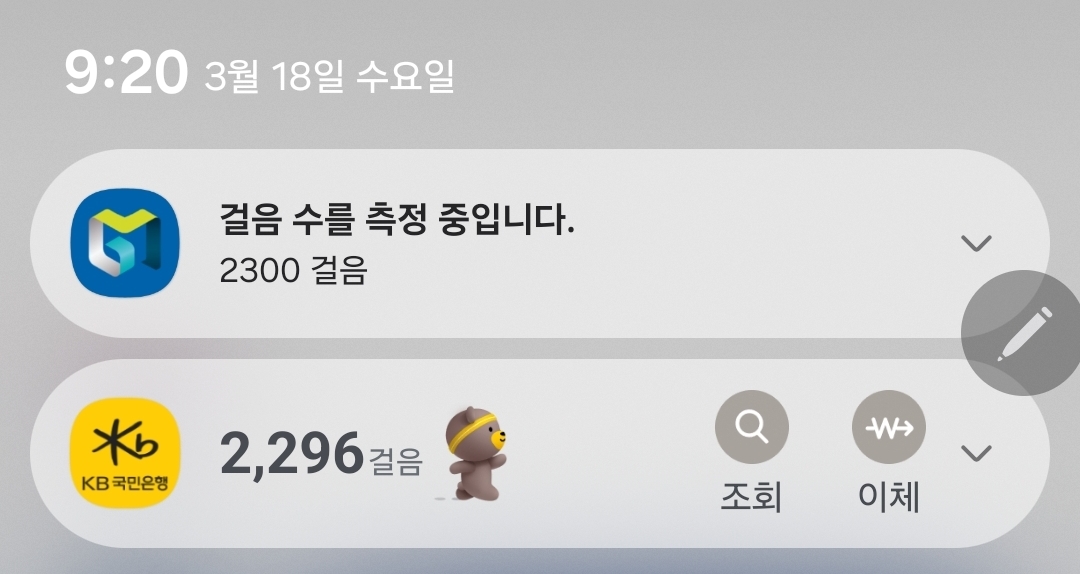Tap the blue M step-counter app icon
This screenshot has height=574, width=1080.
125,243
